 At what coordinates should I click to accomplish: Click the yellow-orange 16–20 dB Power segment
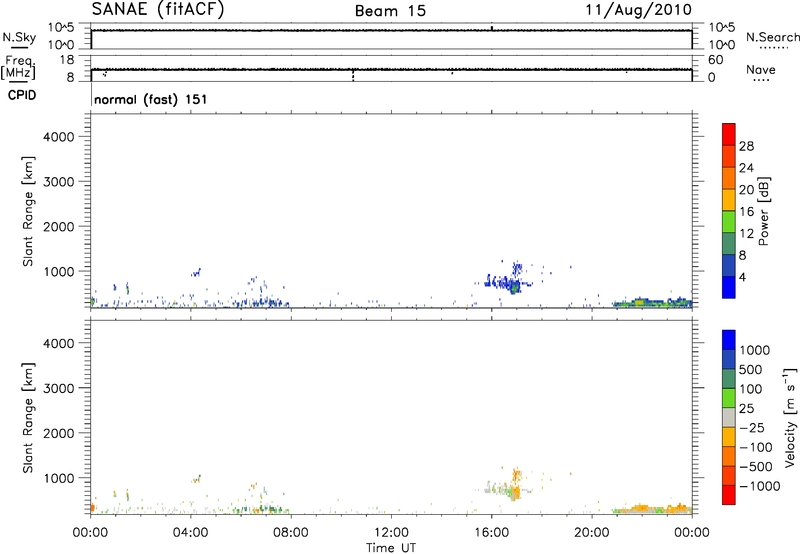(729, 199)
